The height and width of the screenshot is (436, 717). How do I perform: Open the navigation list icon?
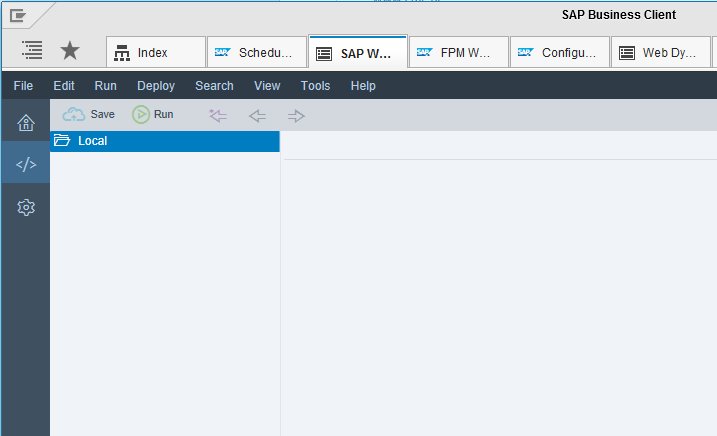pyautogui.click(x=32, y=50)
